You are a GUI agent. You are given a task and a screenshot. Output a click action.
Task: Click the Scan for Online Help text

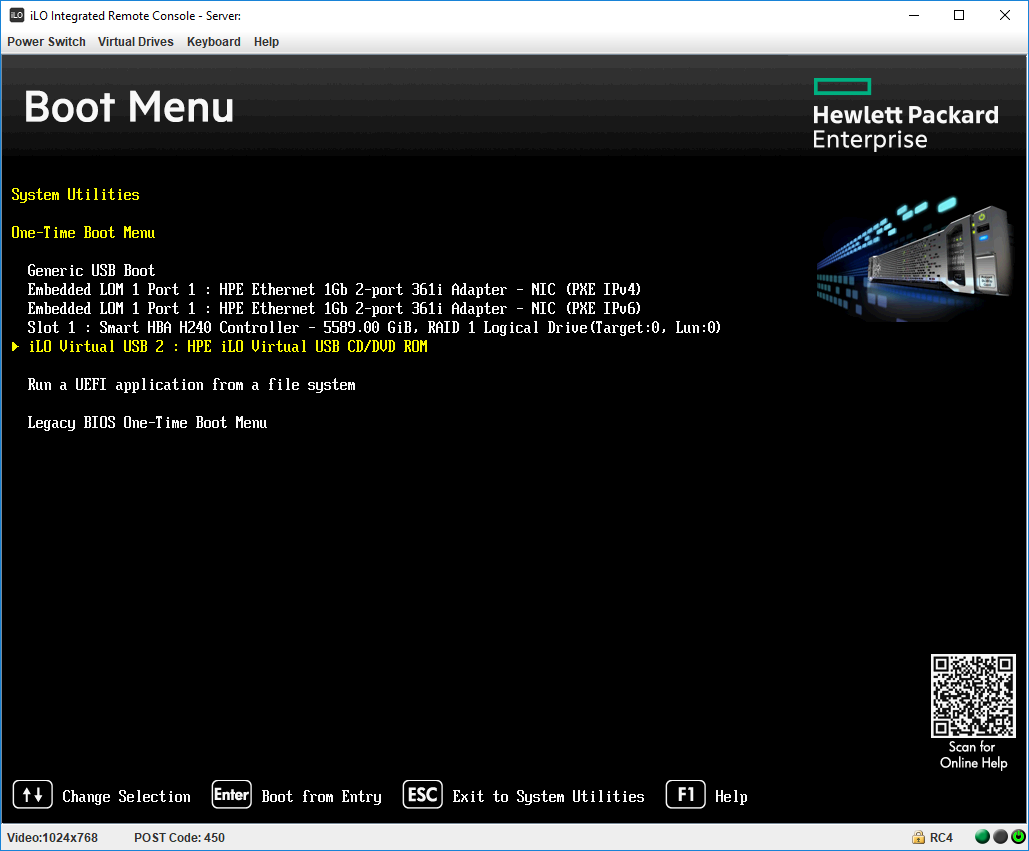pos(973,755)
